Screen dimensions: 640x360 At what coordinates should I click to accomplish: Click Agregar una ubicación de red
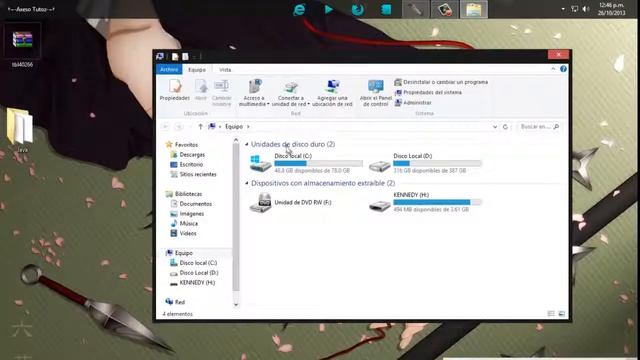(x=332, y=93)
